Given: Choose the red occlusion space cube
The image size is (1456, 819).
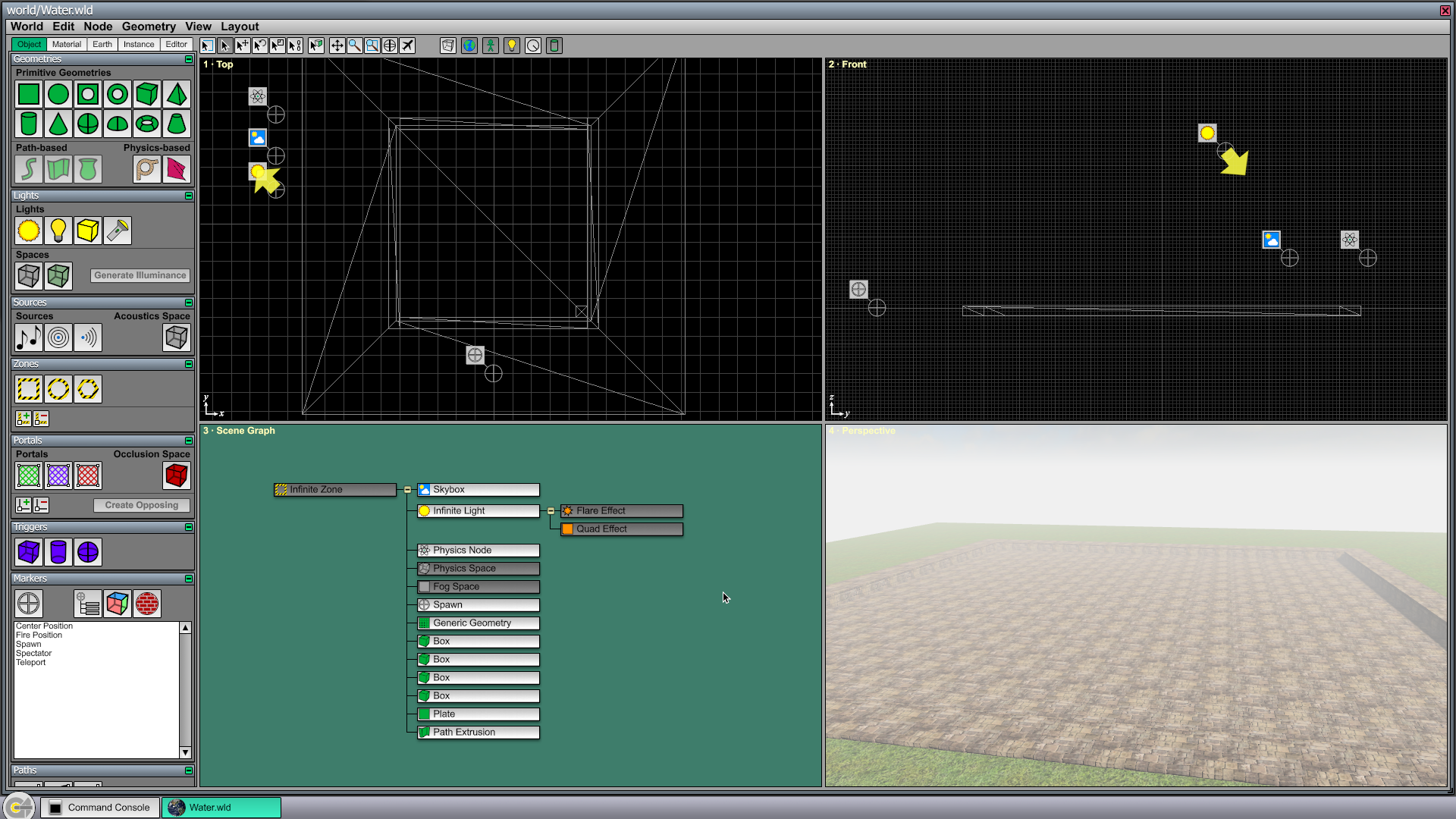Looking at the screenshot, I should tap(177, 475).
